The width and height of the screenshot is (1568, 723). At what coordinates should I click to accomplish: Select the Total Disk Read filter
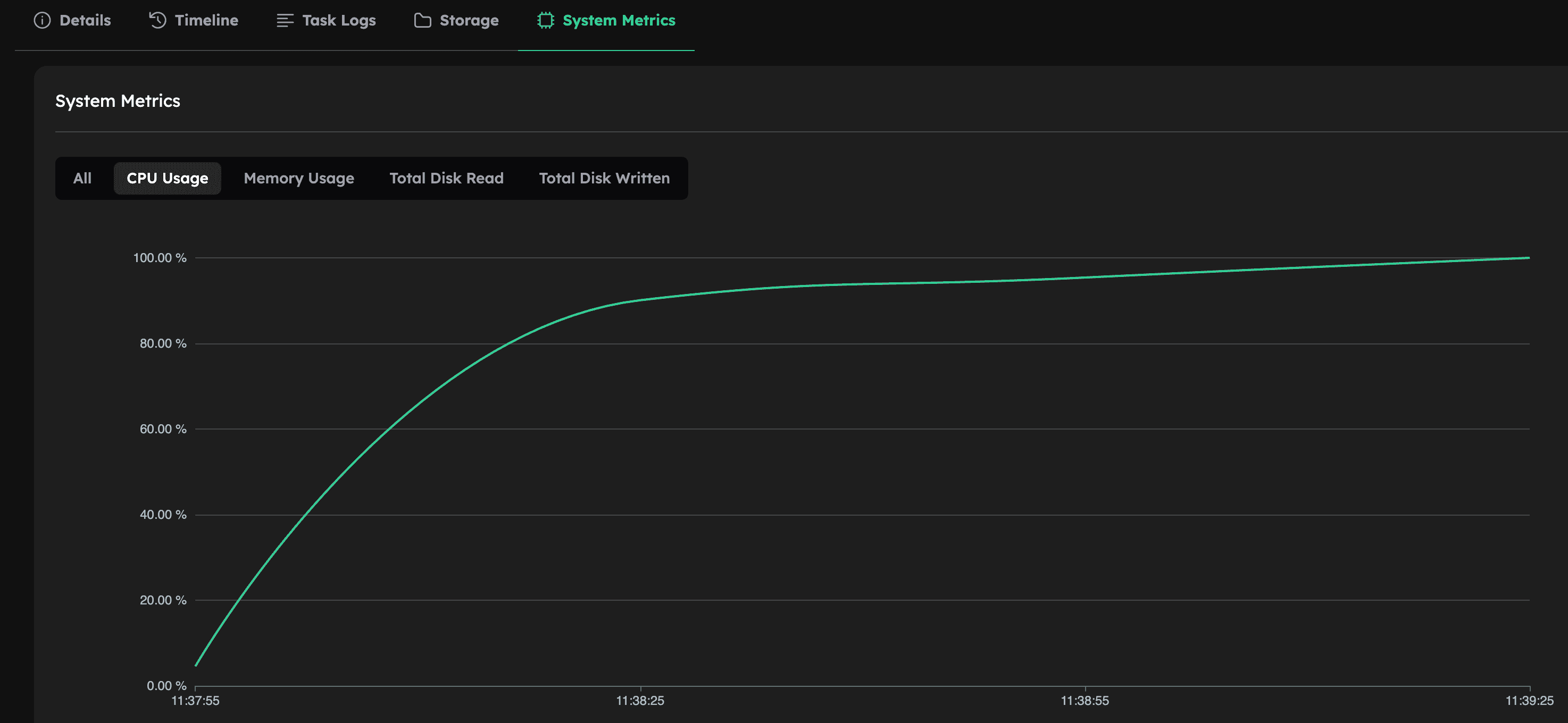pos(446,178)
